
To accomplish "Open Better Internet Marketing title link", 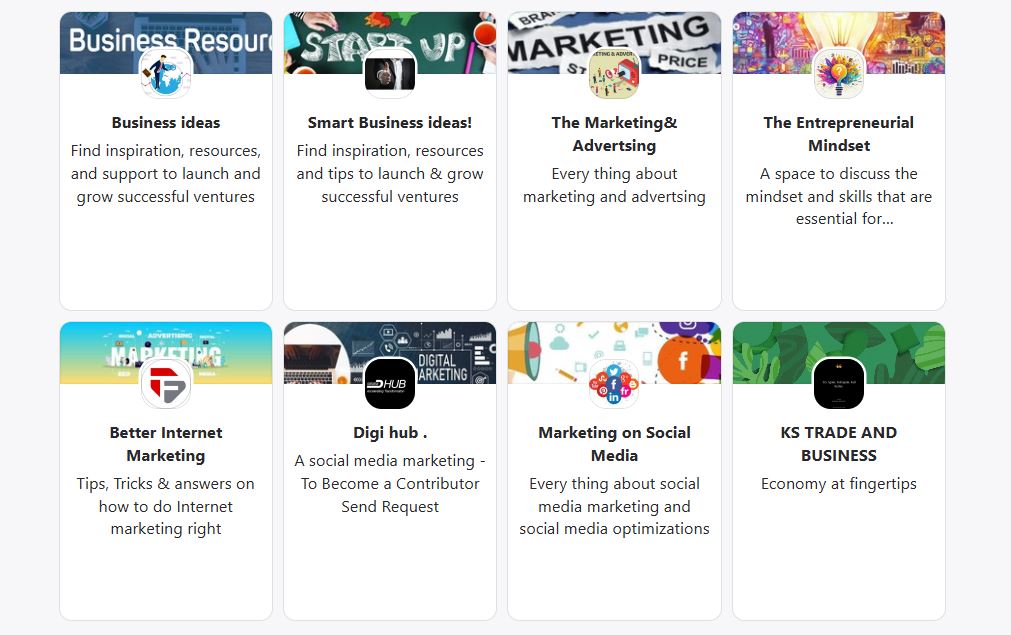I will pyautogui.click(x=166, y=444).
